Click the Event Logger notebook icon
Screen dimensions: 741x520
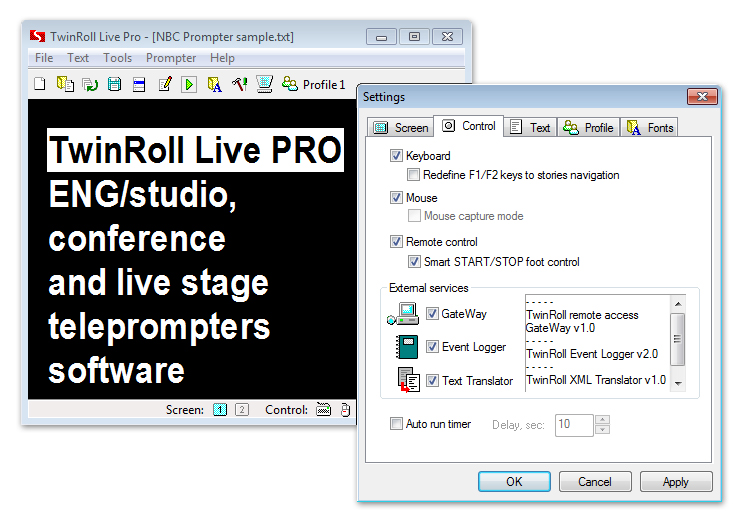407,347
